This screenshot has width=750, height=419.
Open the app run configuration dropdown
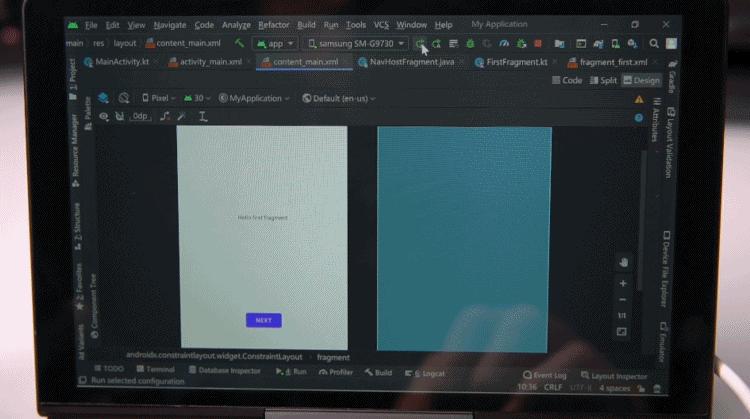pyautogui.click(x=275, y=44)
